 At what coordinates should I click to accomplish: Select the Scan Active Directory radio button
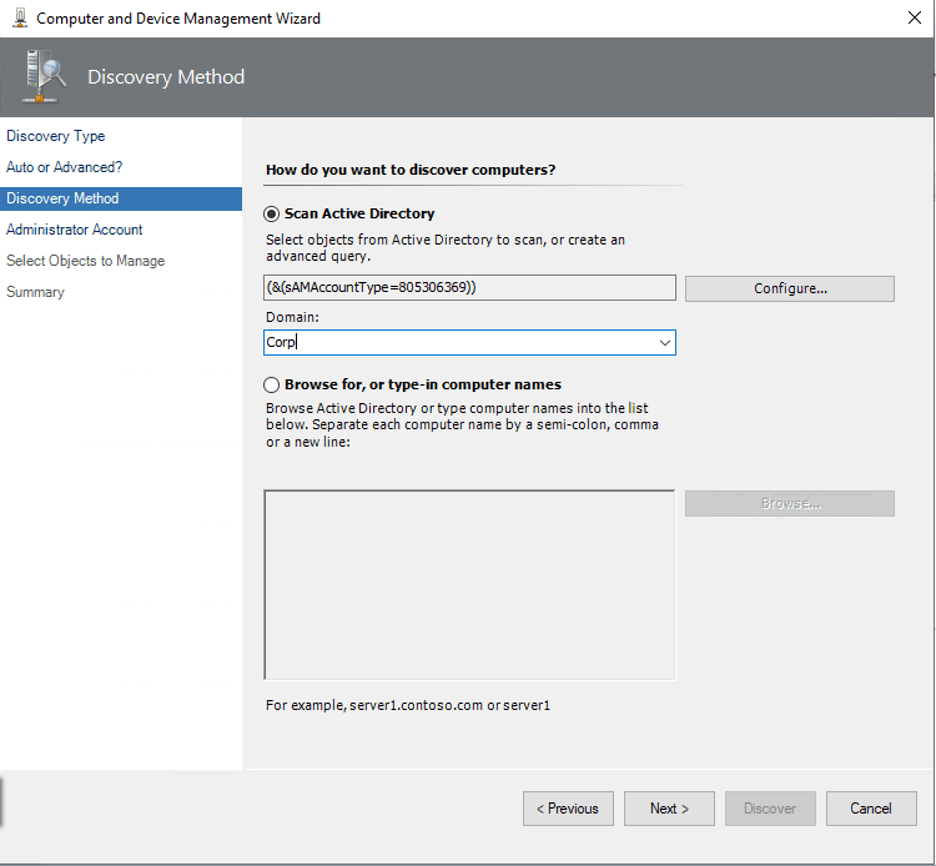coord(271,214)
